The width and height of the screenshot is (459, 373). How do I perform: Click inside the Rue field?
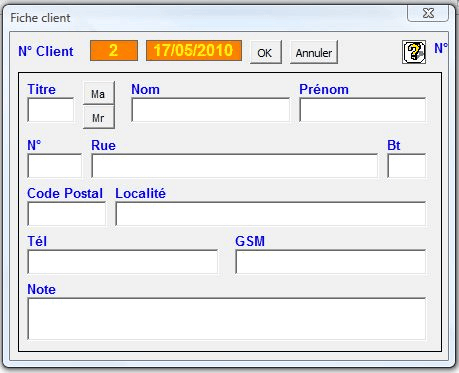click(x=235, y=166)
